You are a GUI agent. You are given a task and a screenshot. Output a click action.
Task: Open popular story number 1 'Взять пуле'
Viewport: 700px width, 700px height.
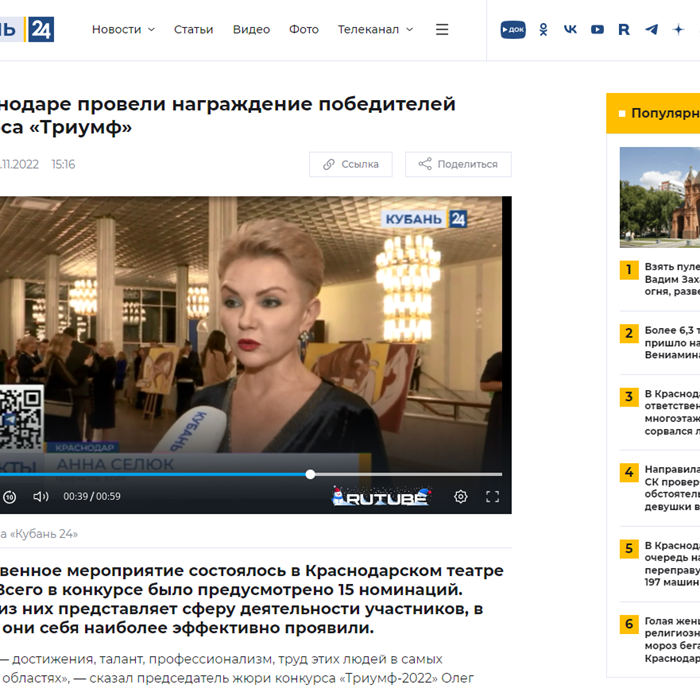click(x=660, y=279)
